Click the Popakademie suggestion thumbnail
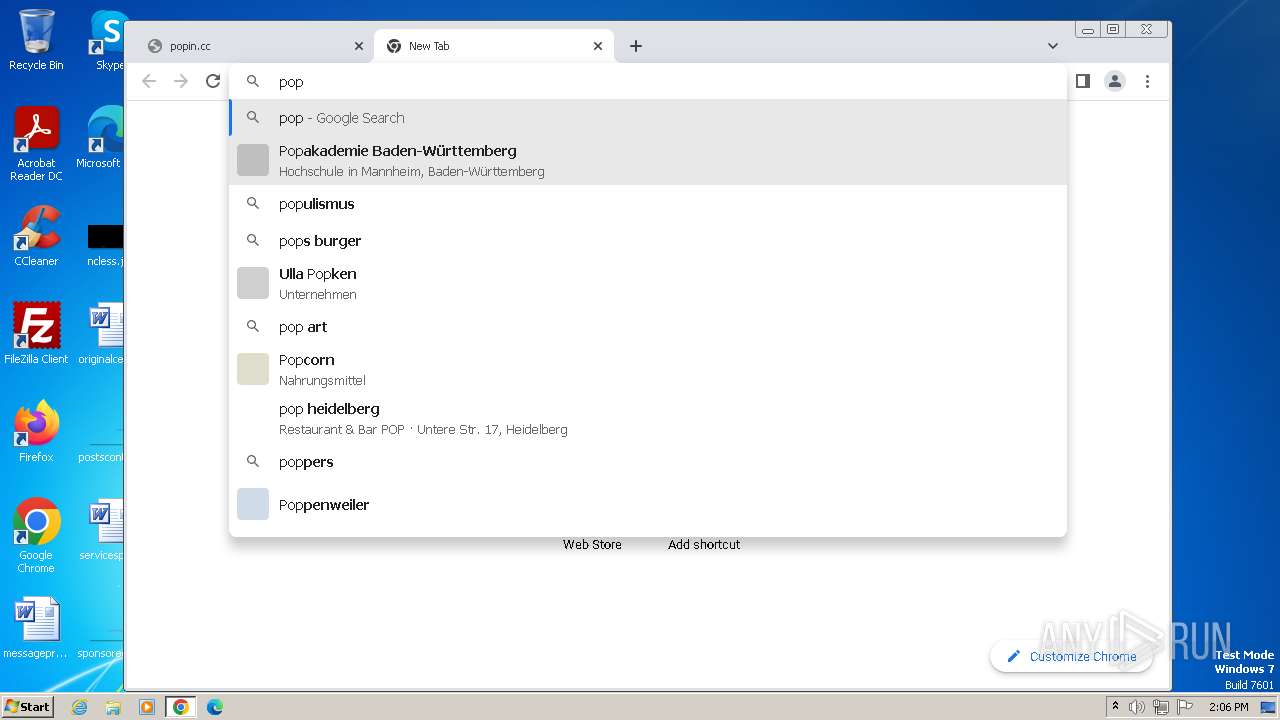 (253, 160)
